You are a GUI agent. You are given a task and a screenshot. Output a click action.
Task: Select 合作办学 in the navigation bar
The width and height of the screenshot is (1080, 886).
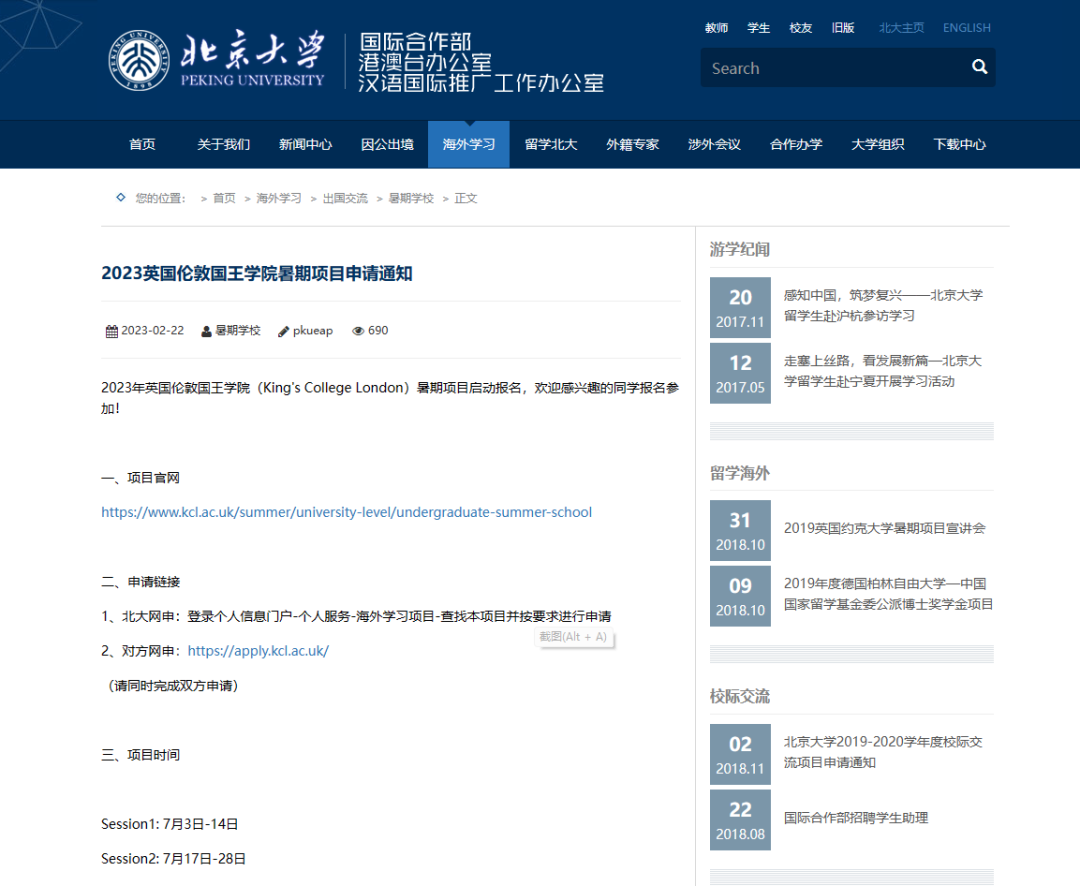point(796,145)
